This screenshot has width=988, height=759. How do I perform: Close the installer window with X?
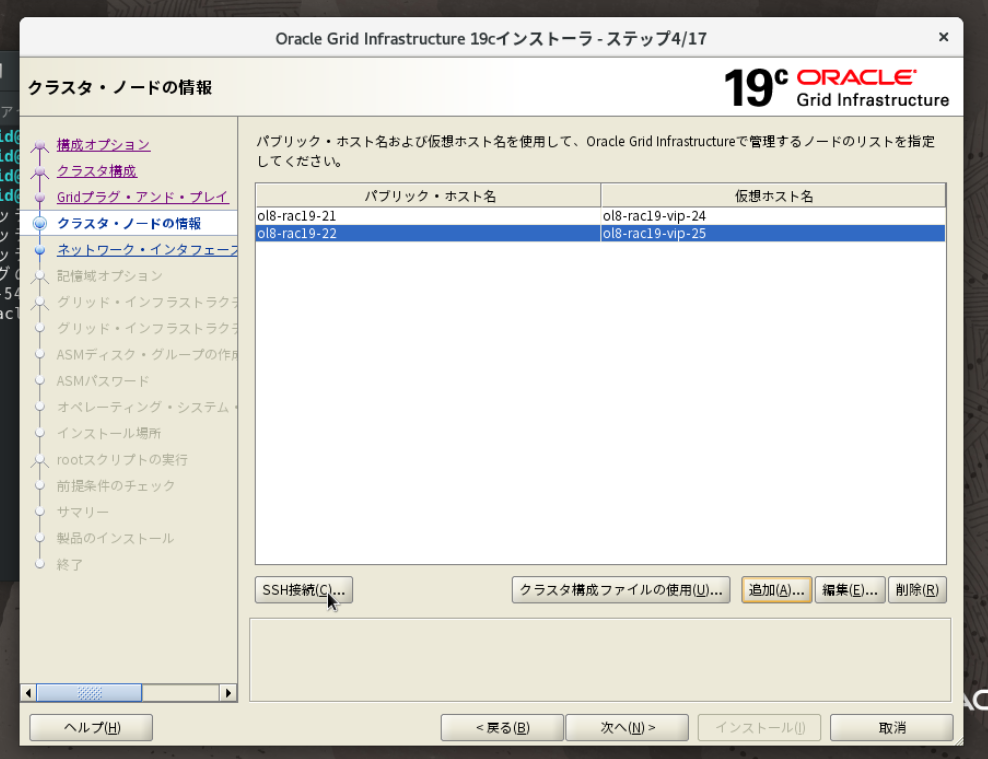(943, 37)
